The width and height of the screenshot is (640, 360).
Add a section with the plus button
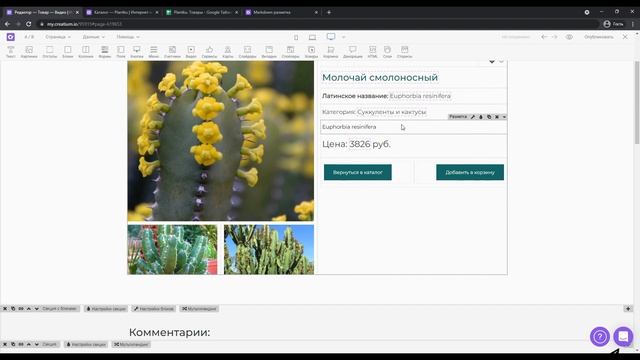[628, 309]
